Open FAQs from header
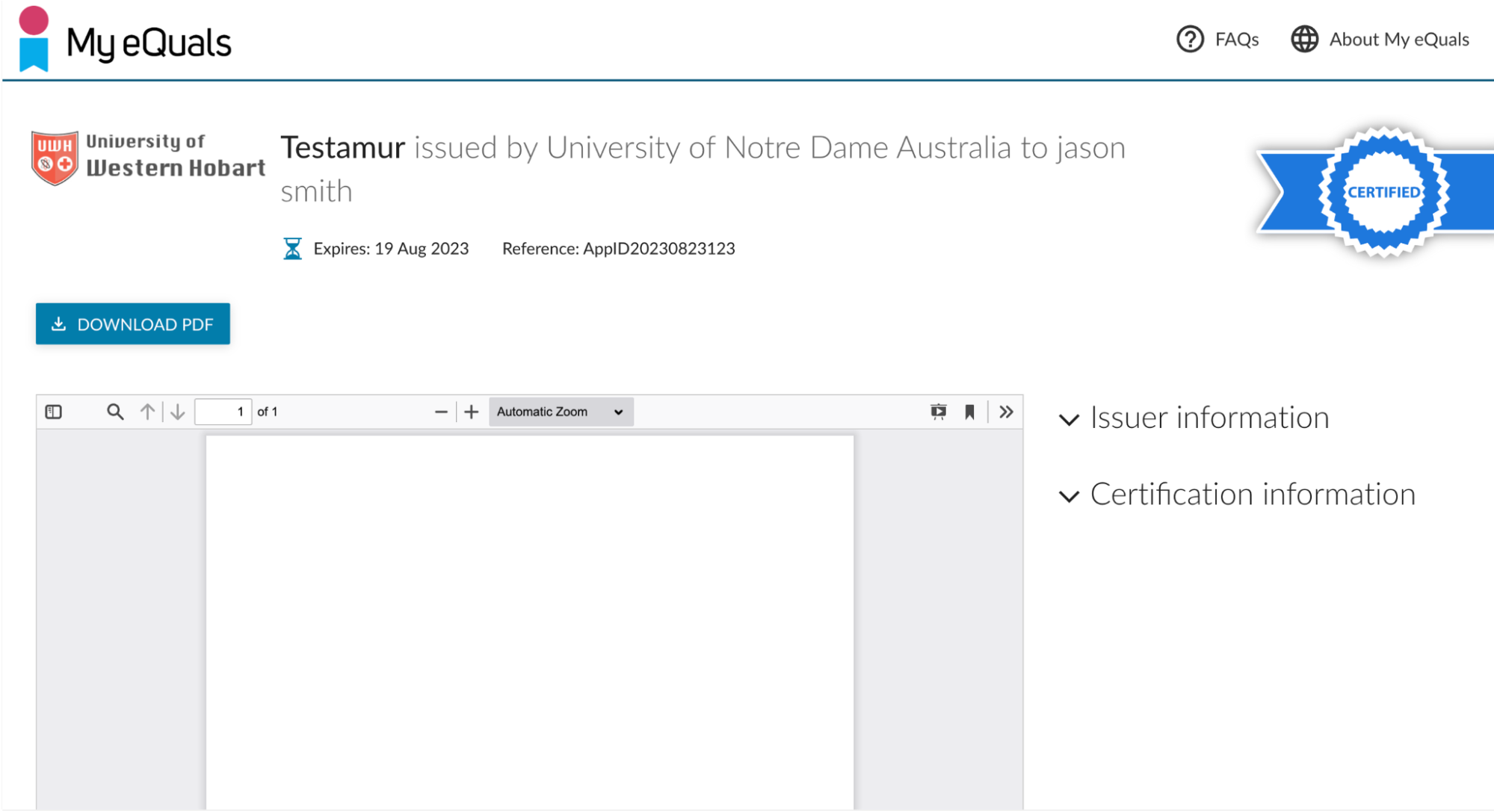The width and height of the screenshot is (1494, 812). (x=1218, y=39)
